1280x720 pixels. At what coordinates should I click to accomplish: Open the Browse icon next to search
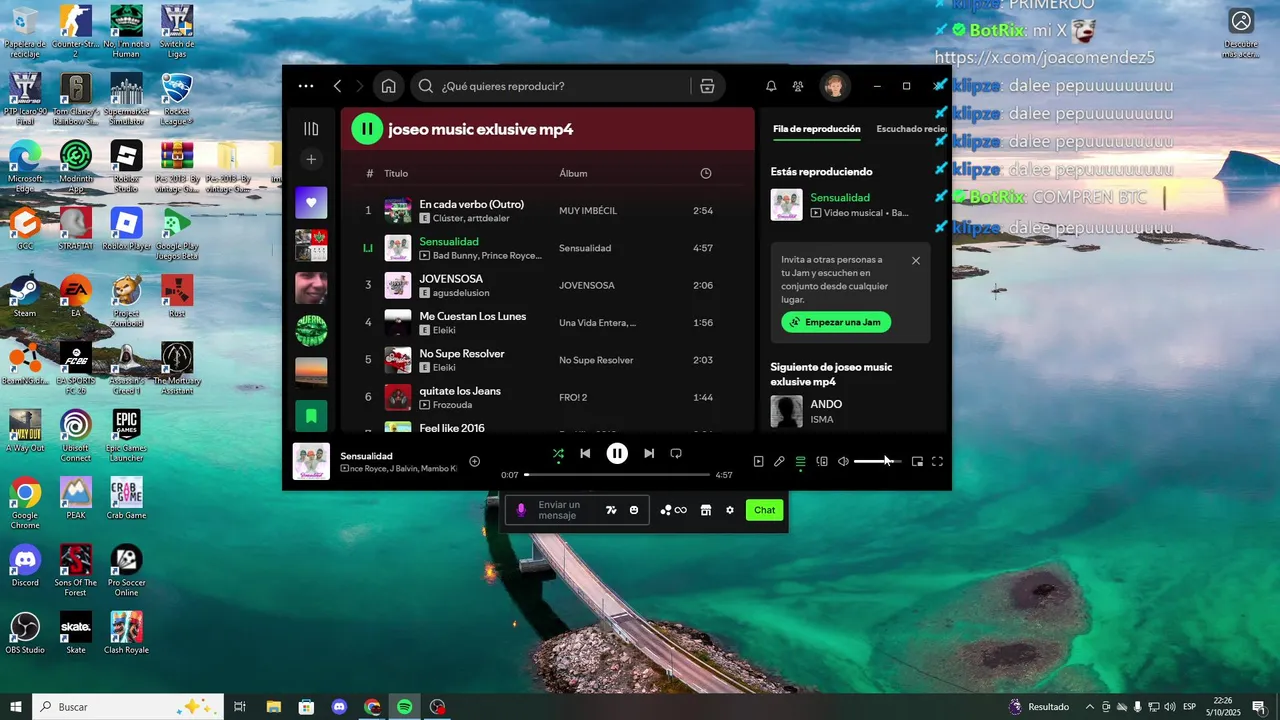click(707, 86)
